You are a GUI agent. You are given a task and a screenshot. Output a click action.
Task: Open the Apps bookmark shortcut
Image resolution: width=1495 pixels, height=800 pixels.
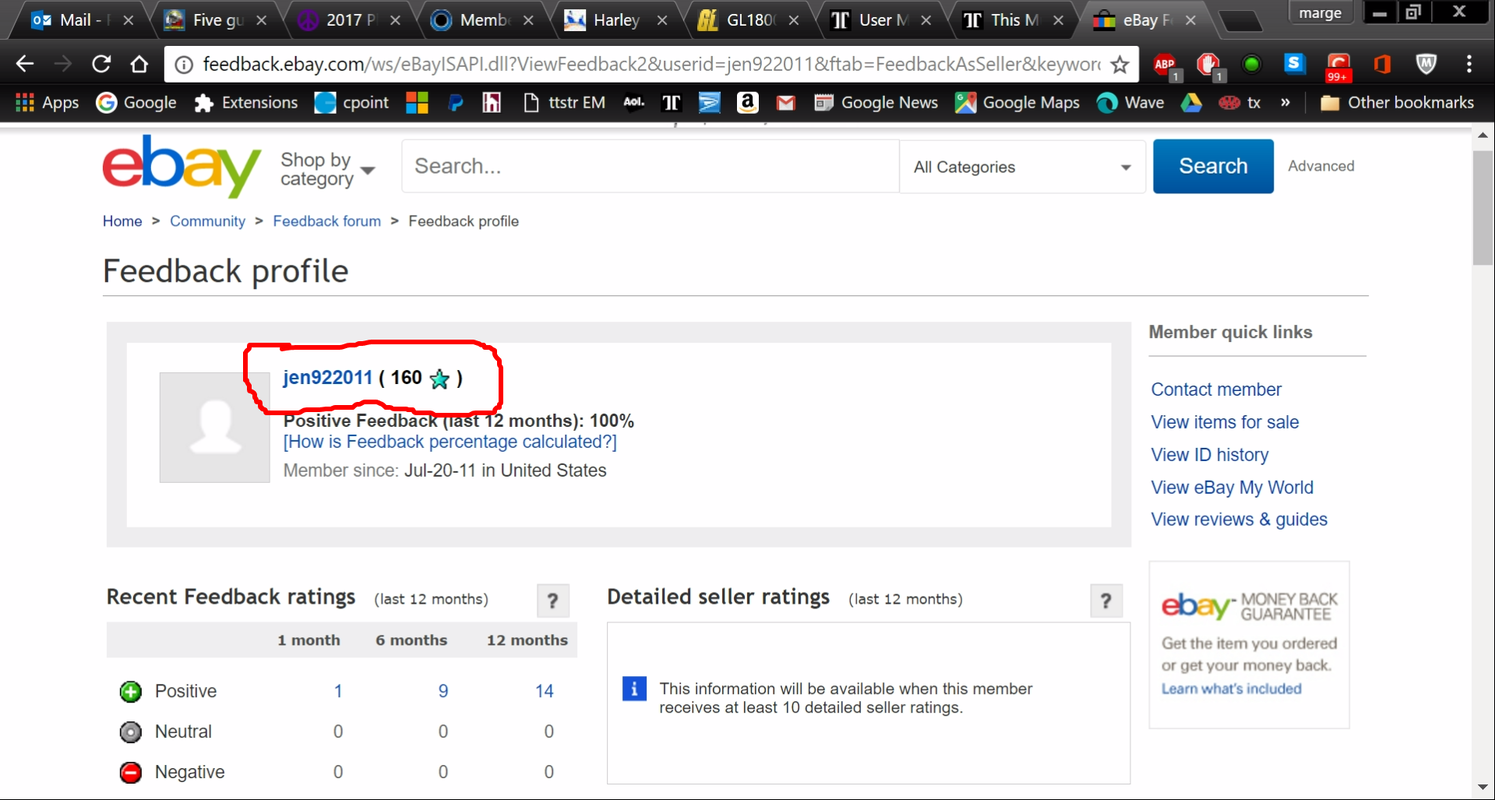pyautogui.click(x=48, y=102)
